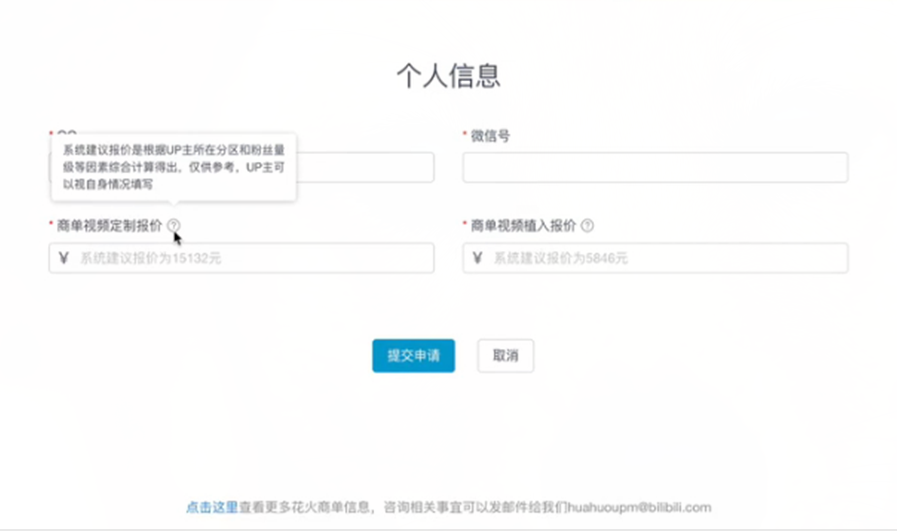Open the 点击这里 link
Viewport: 897px width, 531px height.
click(211, 507)
